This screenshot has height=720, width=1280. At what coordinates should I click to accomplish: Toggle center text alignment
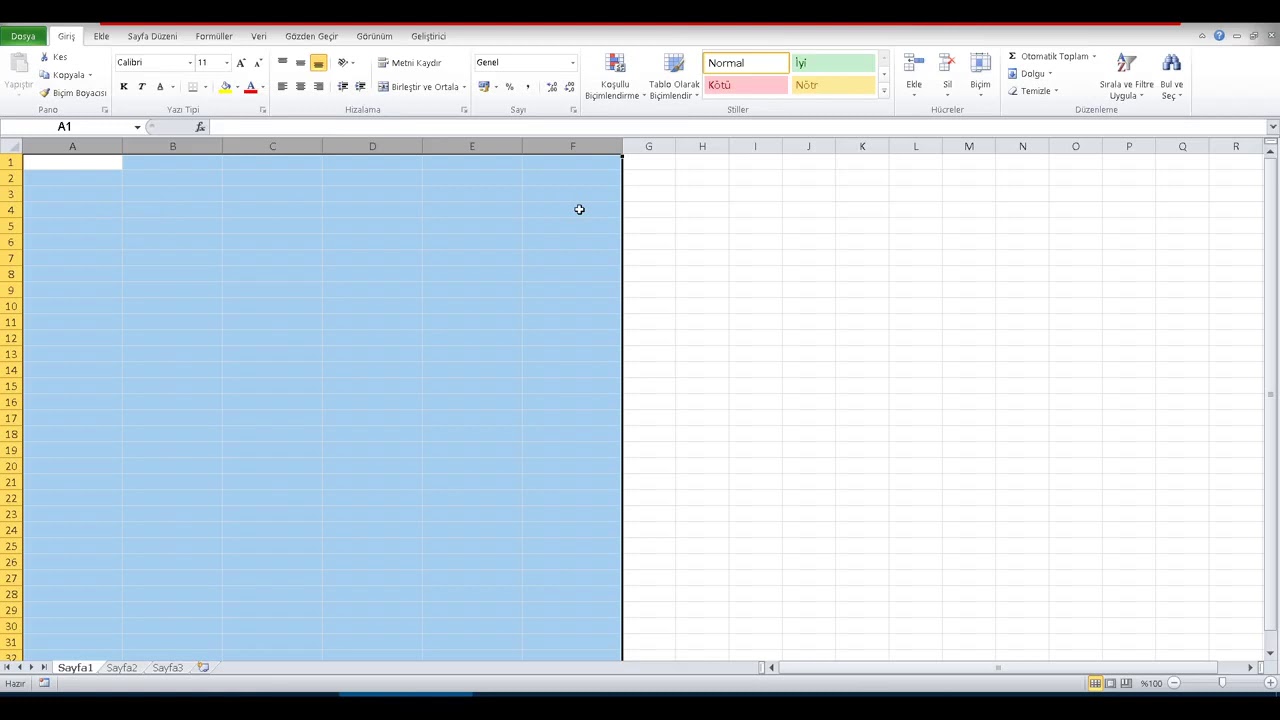click(x=300, y=87)
